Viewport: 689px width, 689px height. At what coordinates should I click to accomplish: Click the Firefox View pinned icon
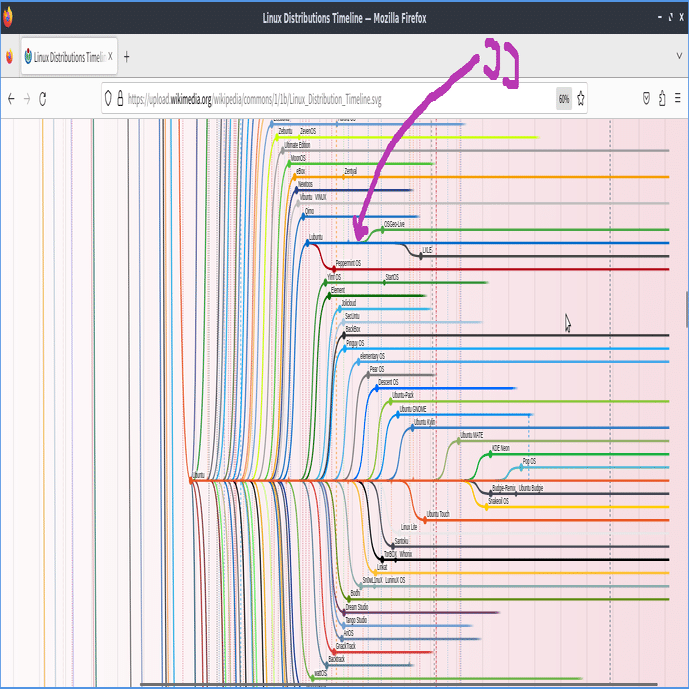(x=9, y=57)
